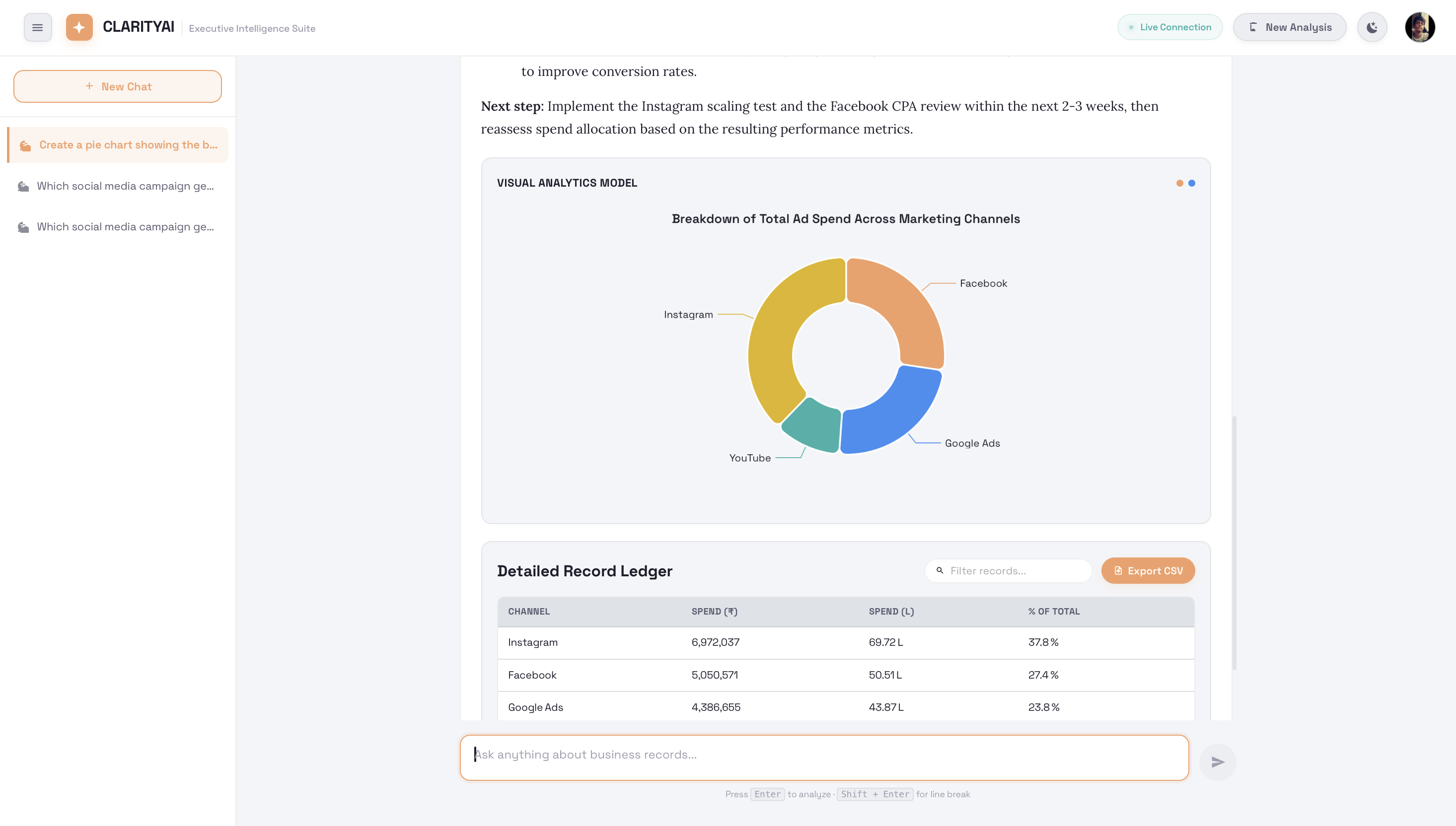Send the message with the arrow icon
The width and height of the screenshot is (1456, 826).
click(1217, 762)
